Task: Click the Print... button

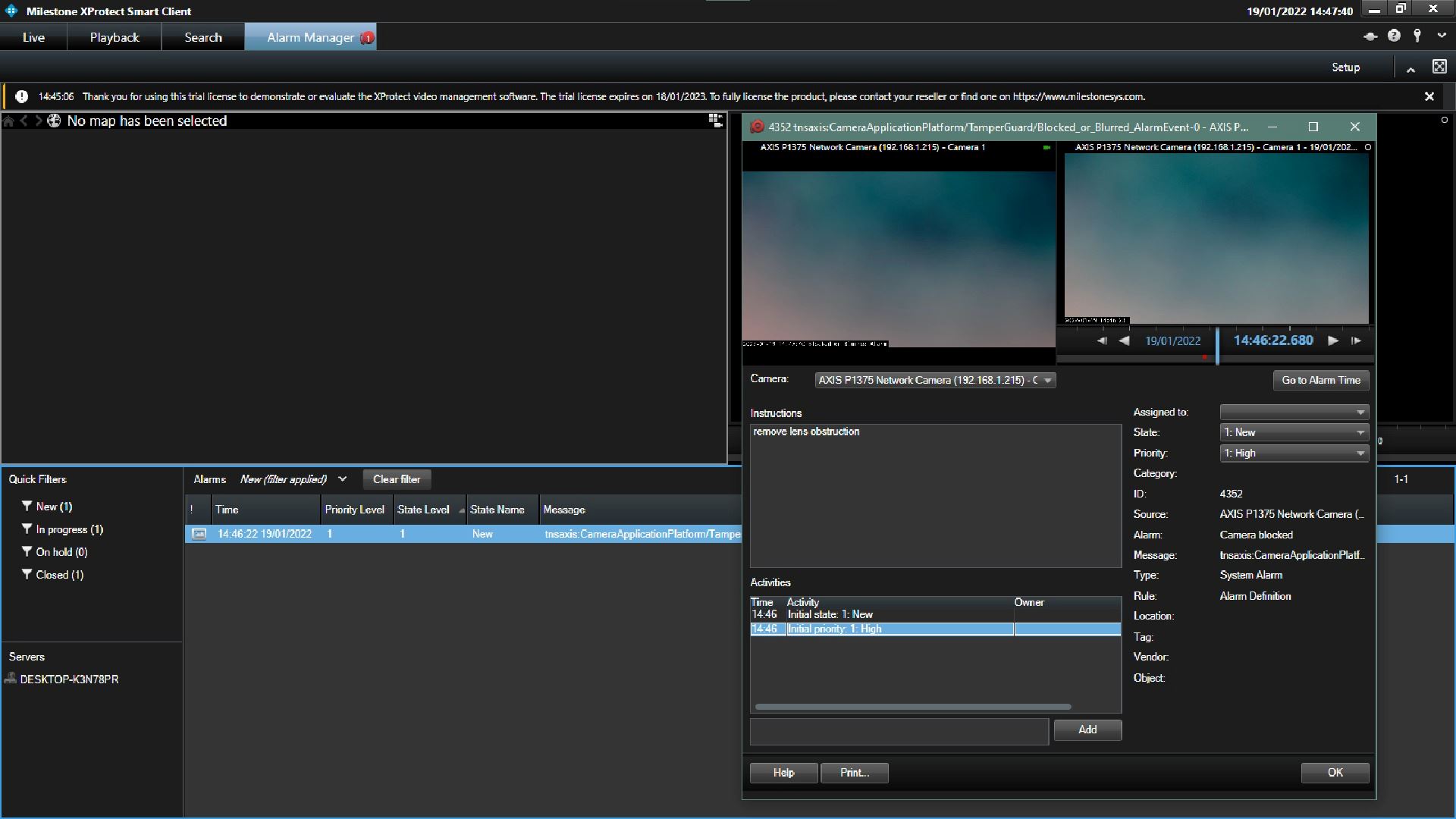Action: click(x=854, y=773)
